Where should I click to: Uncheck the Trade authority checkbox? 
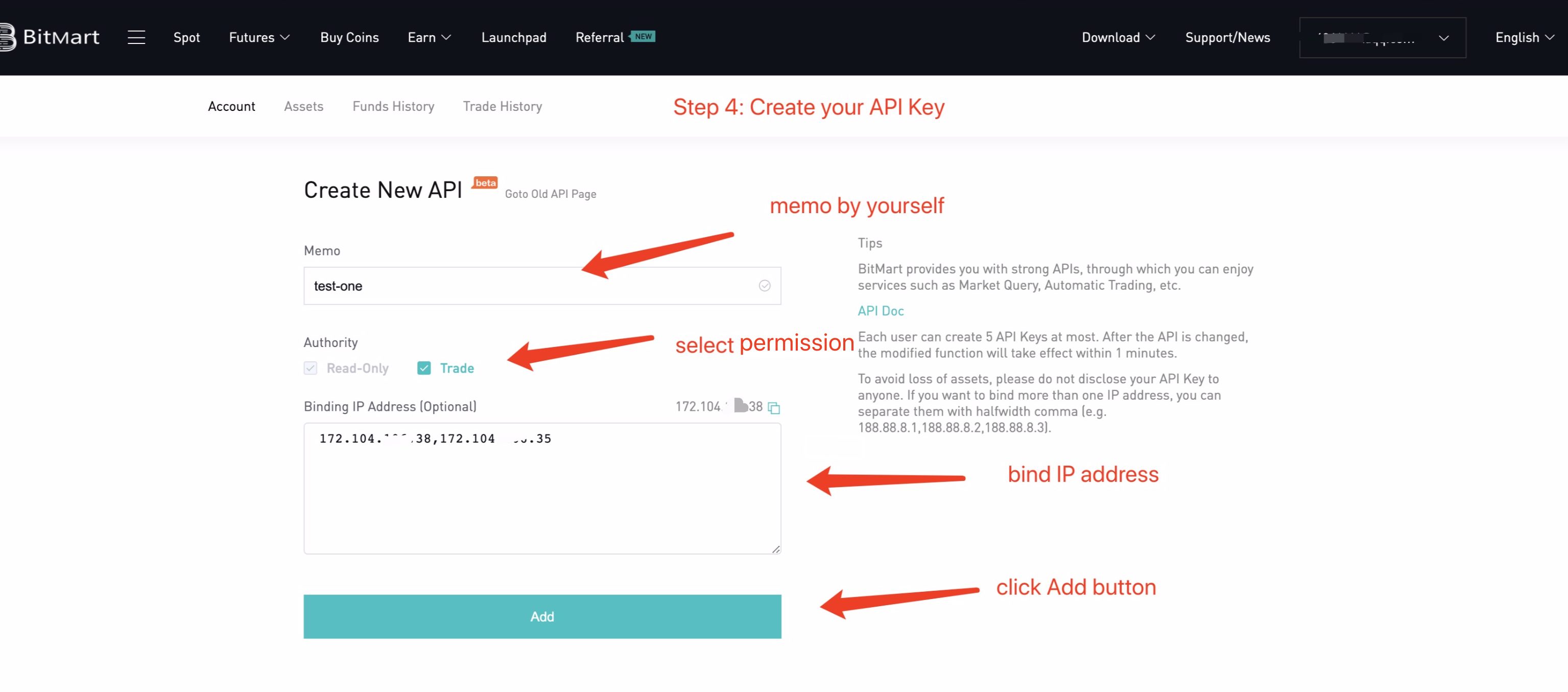[x=424, y=368]
